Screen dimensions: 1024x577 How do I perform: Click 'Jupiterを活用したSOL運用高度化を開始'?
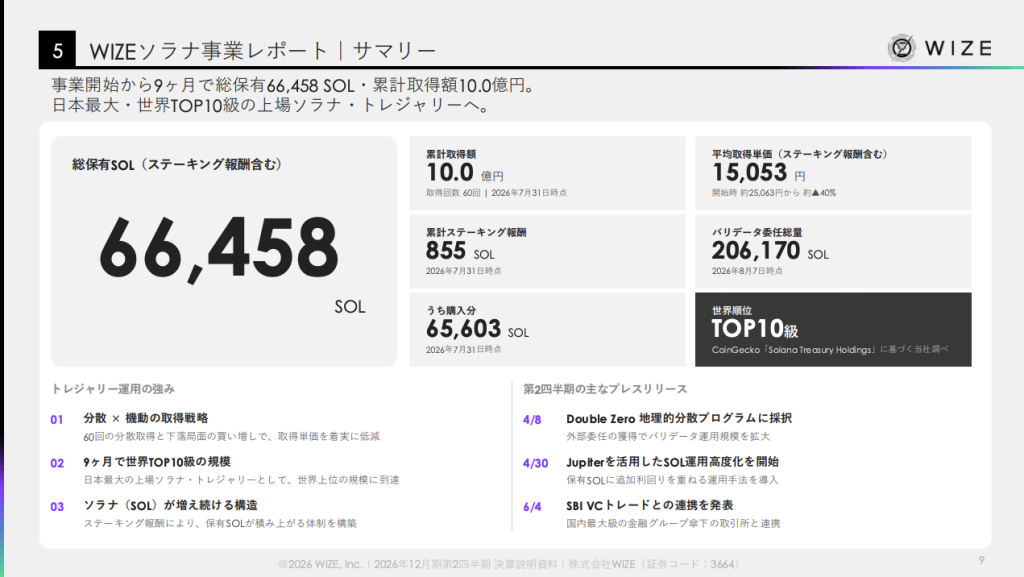tap(673, 462)
